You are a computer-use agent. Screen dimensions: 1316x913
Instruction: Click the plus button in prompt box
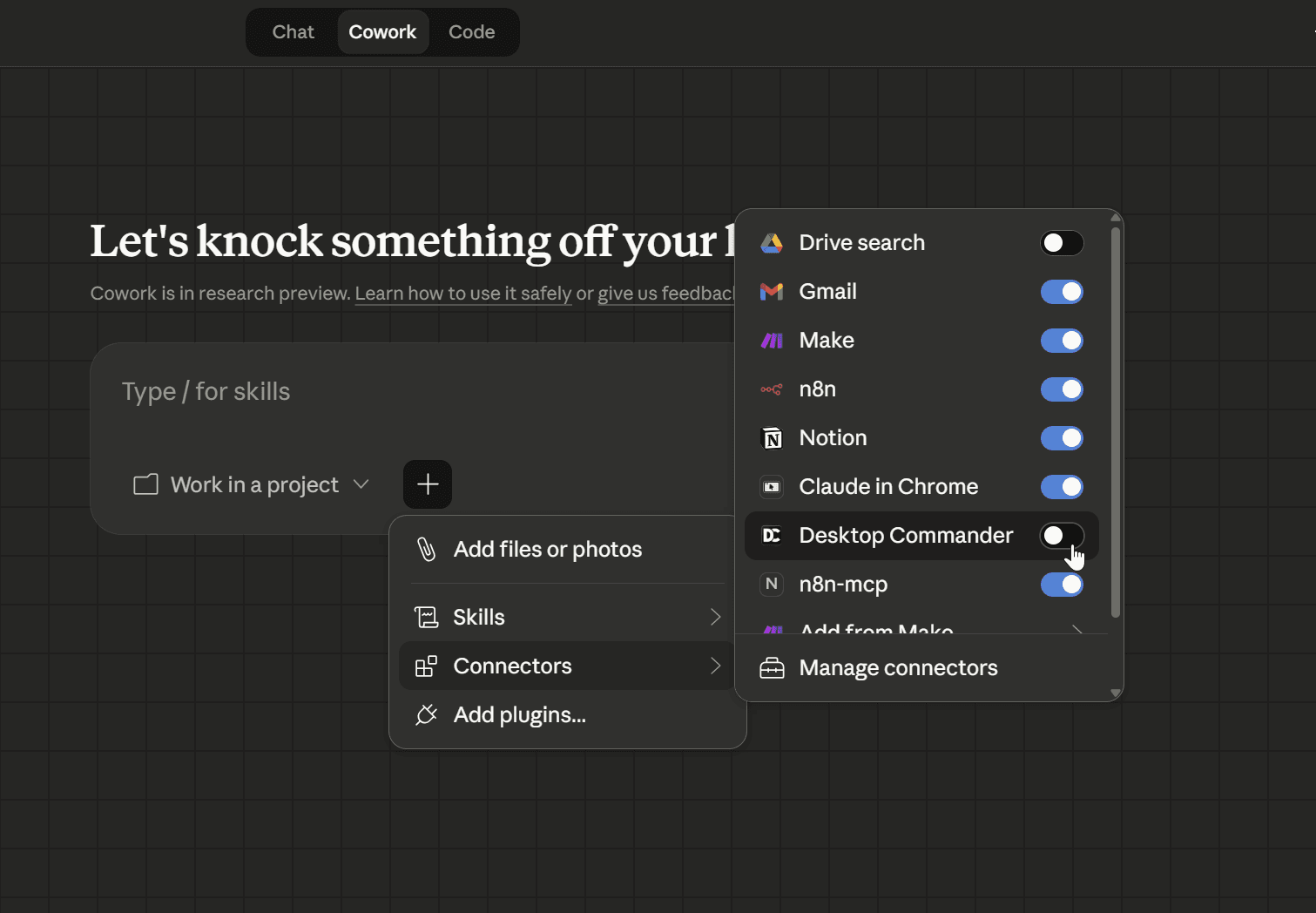pos(428,484)
